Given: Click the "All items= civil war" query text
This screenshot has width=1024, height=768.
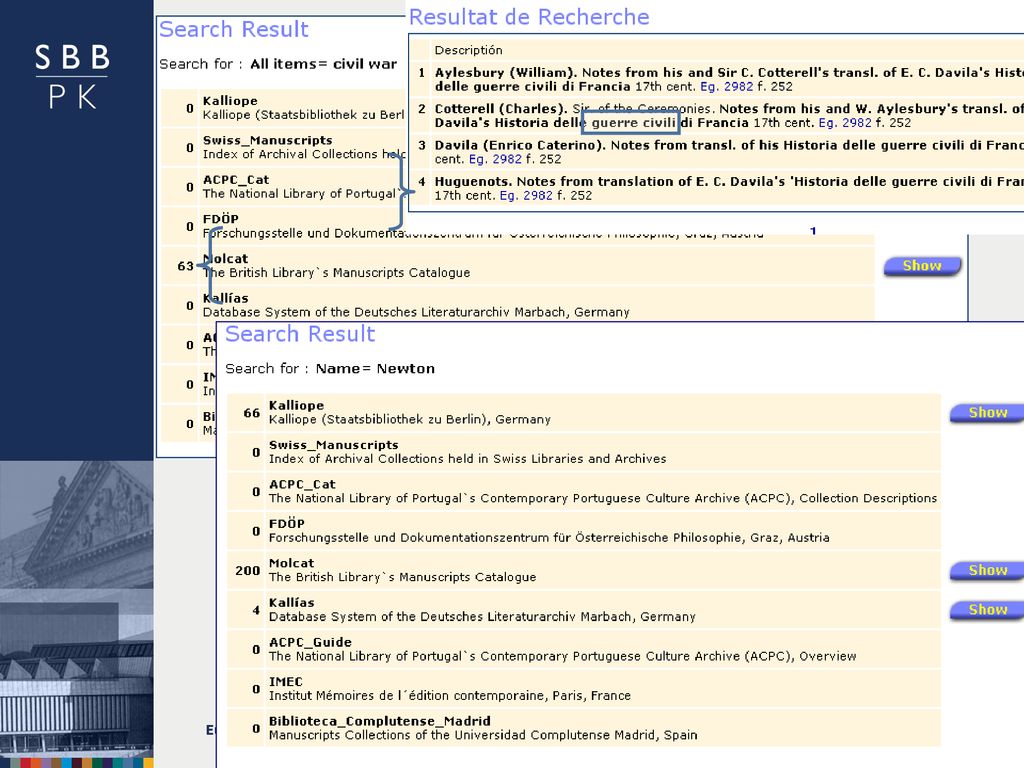Looking at the screenshot, I should click(x=323, y=64).
